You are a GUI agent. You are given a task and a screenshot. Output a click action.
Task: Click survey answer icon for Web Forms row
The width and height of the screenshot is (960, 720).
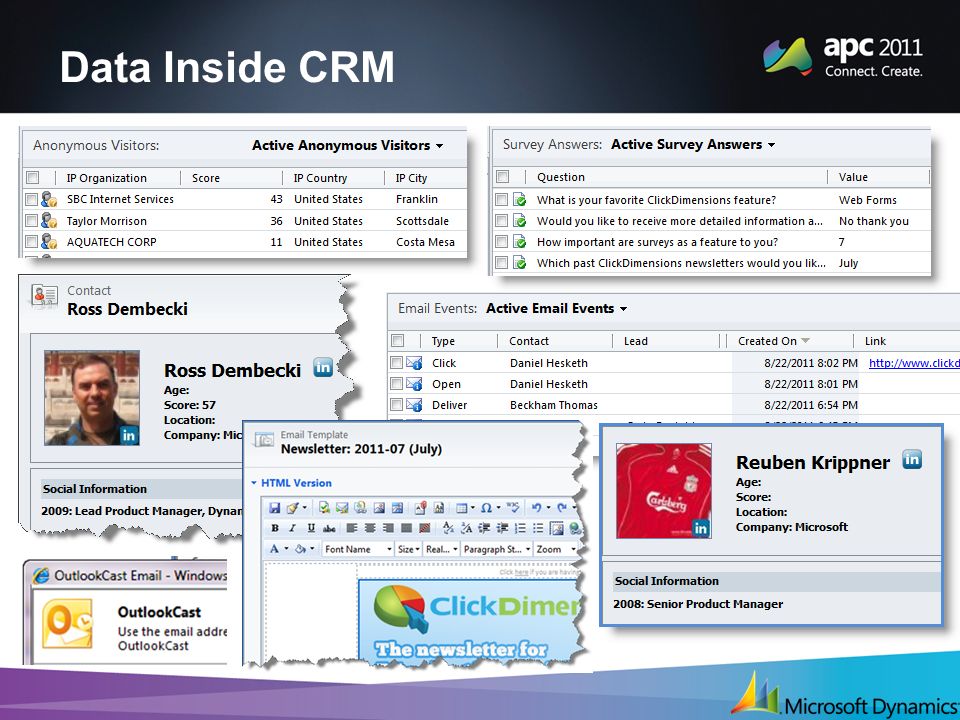tap(519, 200)
